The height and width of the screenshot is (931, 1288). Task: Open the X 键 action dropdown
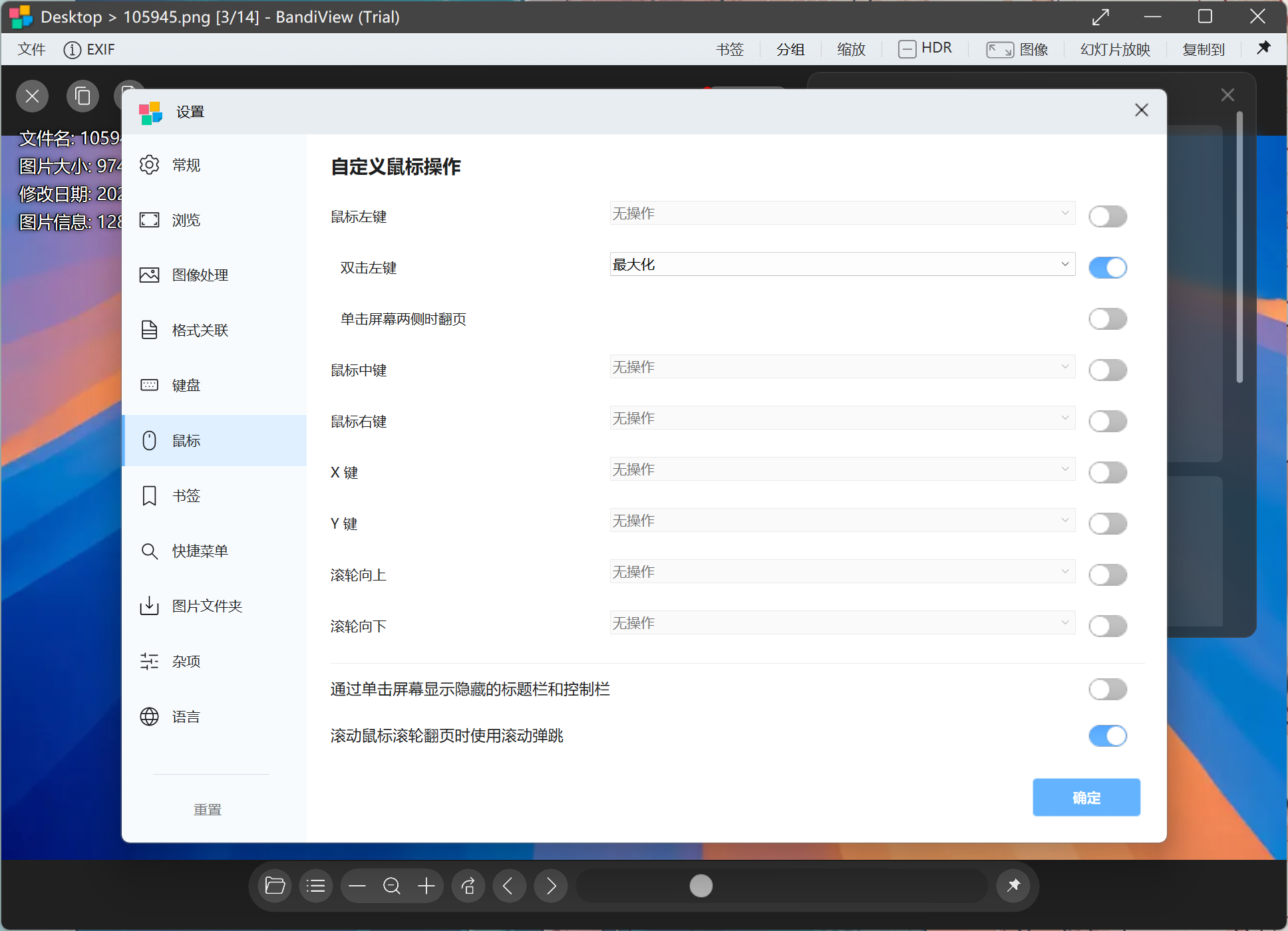coord(842,469)
